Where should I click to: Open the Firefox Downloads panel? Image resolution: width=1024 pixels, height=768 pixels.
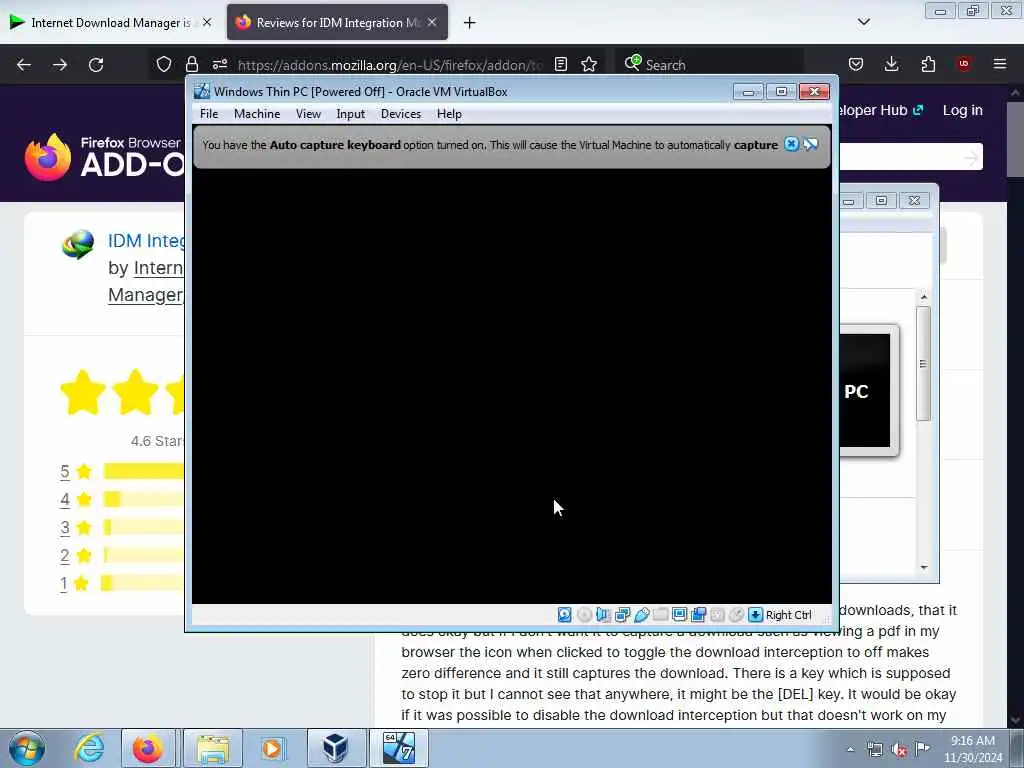click(x=891, y=64)
